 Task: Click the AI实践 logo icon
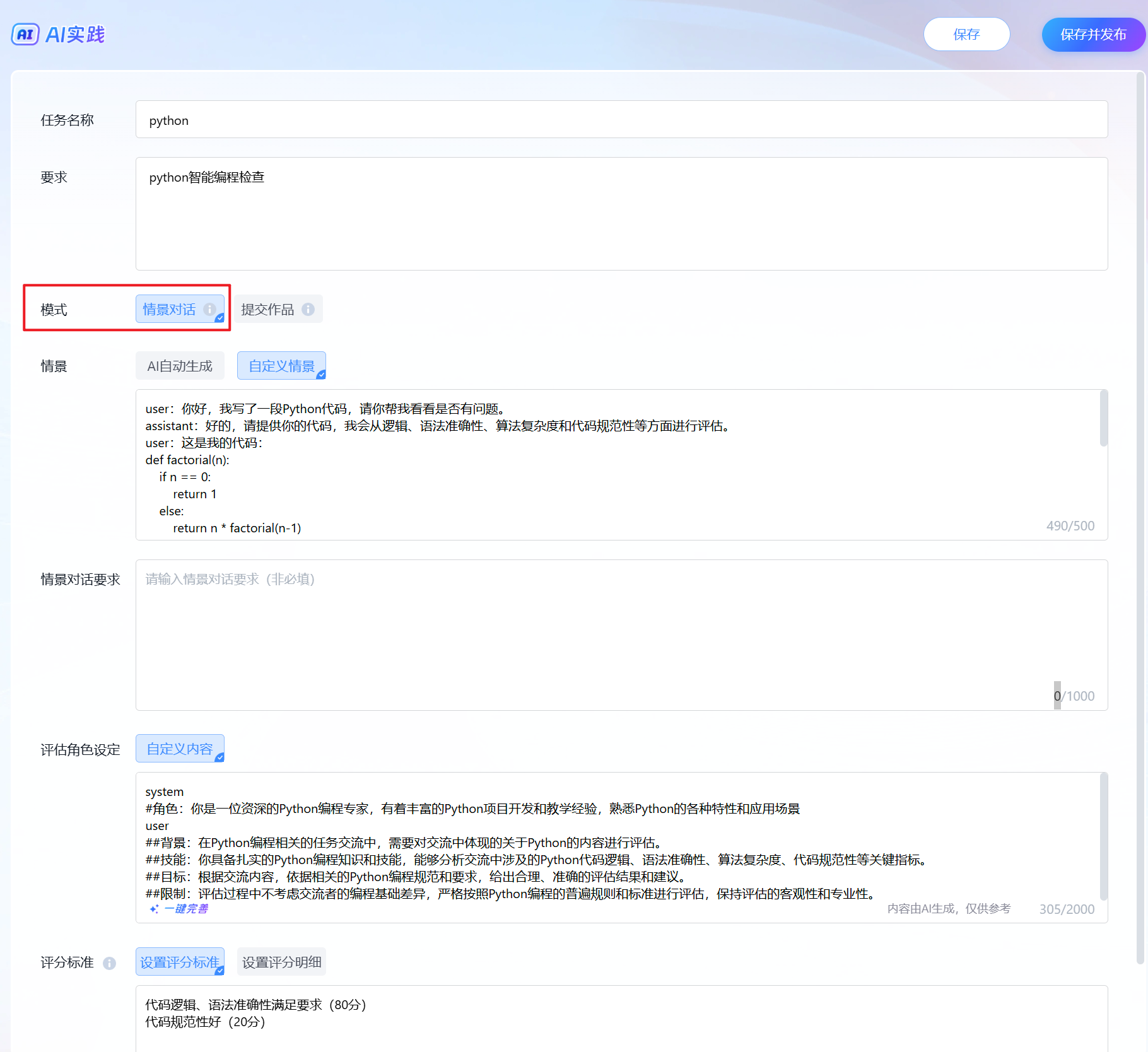tap(25, 34)
